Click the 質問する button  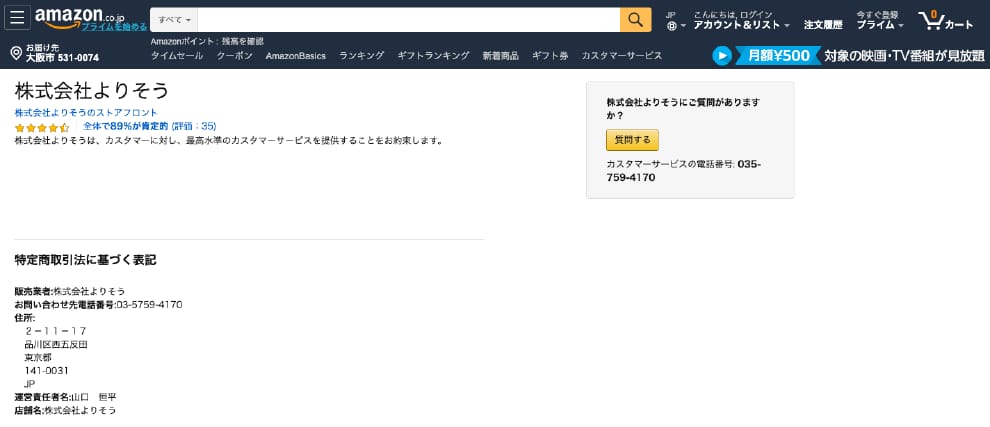(x=632, y=140)
